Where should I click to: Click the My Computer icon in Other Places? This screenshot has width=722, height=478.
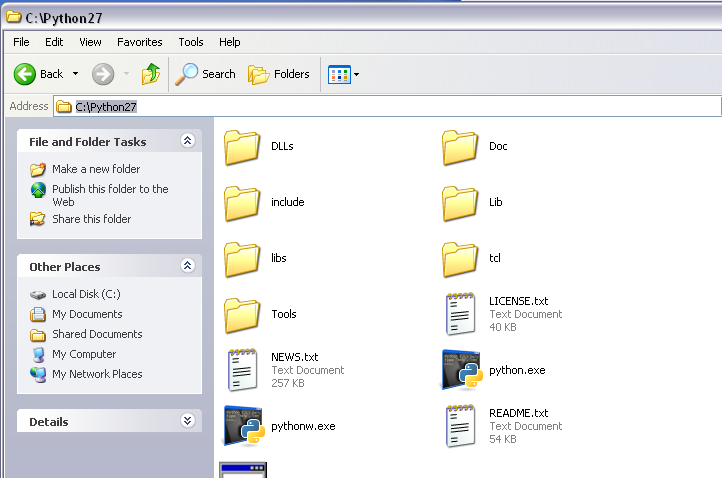[x=38, y=355]
